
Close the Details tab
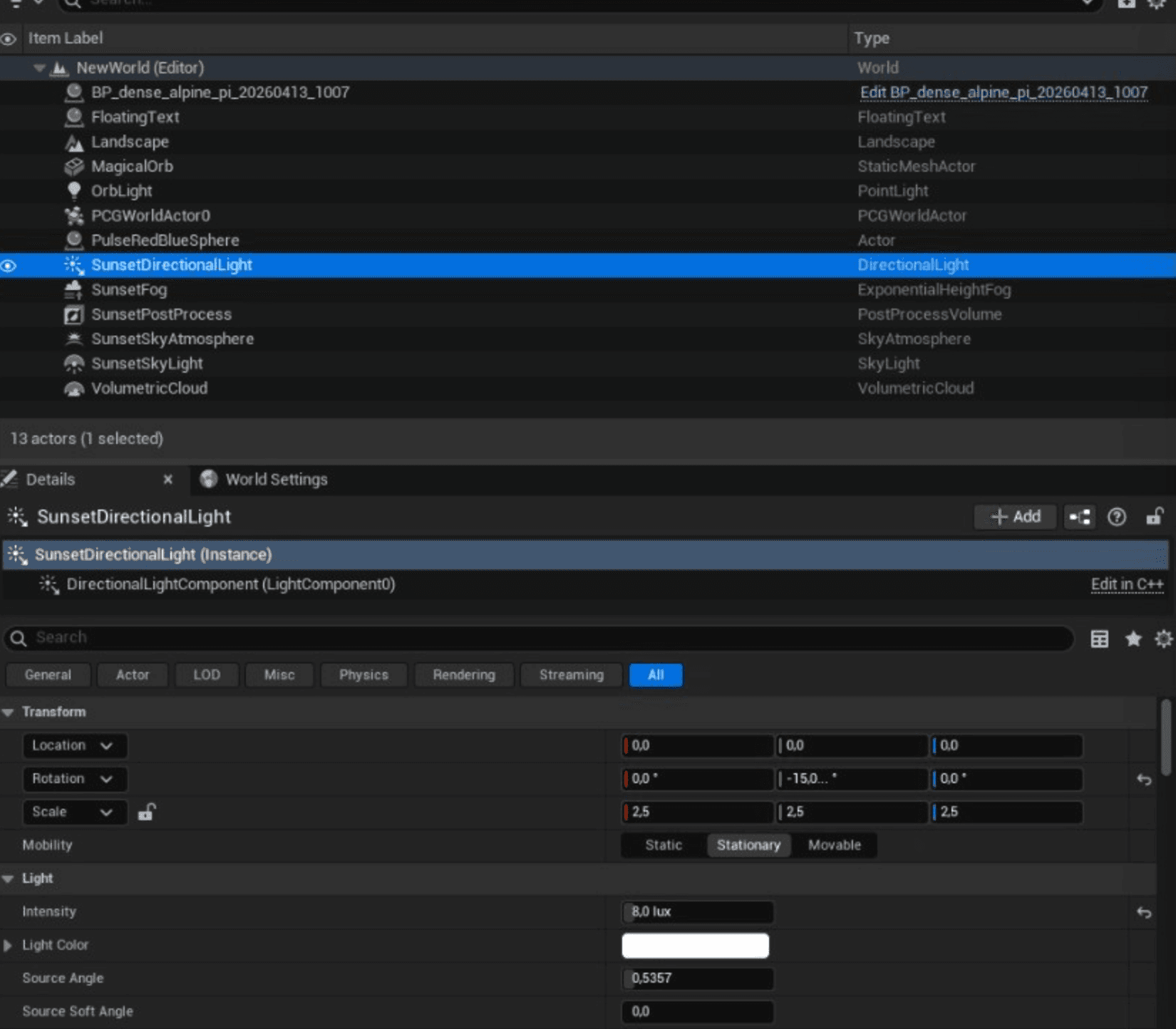(x=167, y=480)
